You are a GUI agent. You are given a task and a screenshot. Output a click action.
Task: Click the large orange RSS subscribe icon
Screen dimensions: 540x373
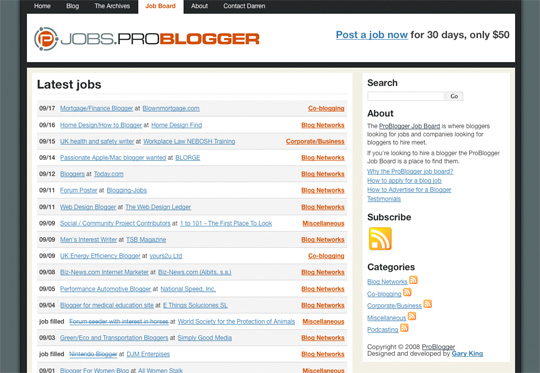[380, 238]
